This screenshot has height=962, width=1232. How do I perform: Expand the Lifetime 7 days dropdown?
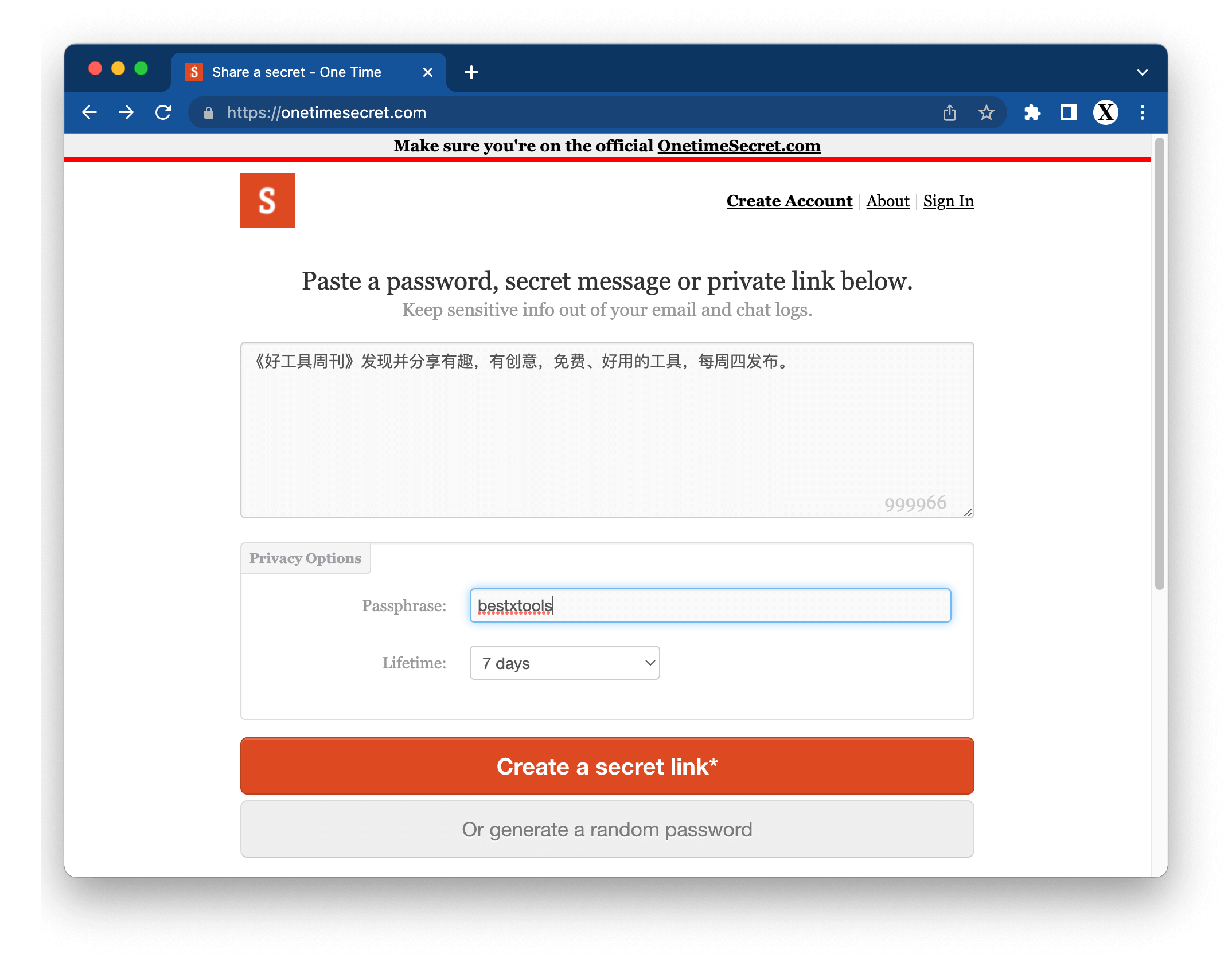click(564, 663)
